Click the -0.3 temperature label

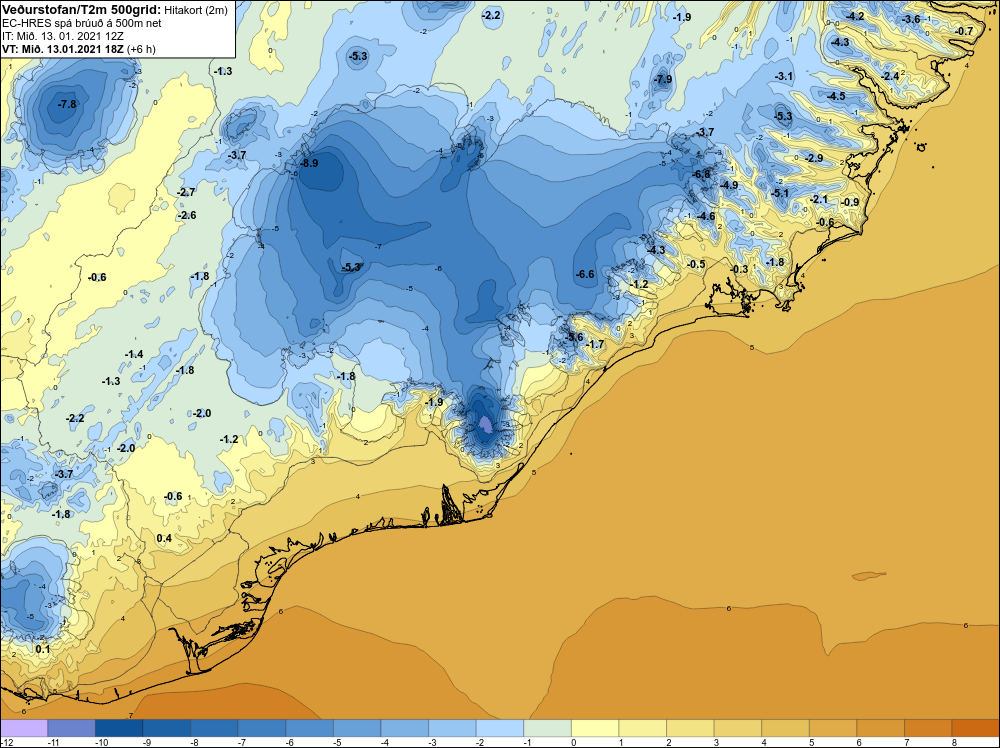(739, 270)
